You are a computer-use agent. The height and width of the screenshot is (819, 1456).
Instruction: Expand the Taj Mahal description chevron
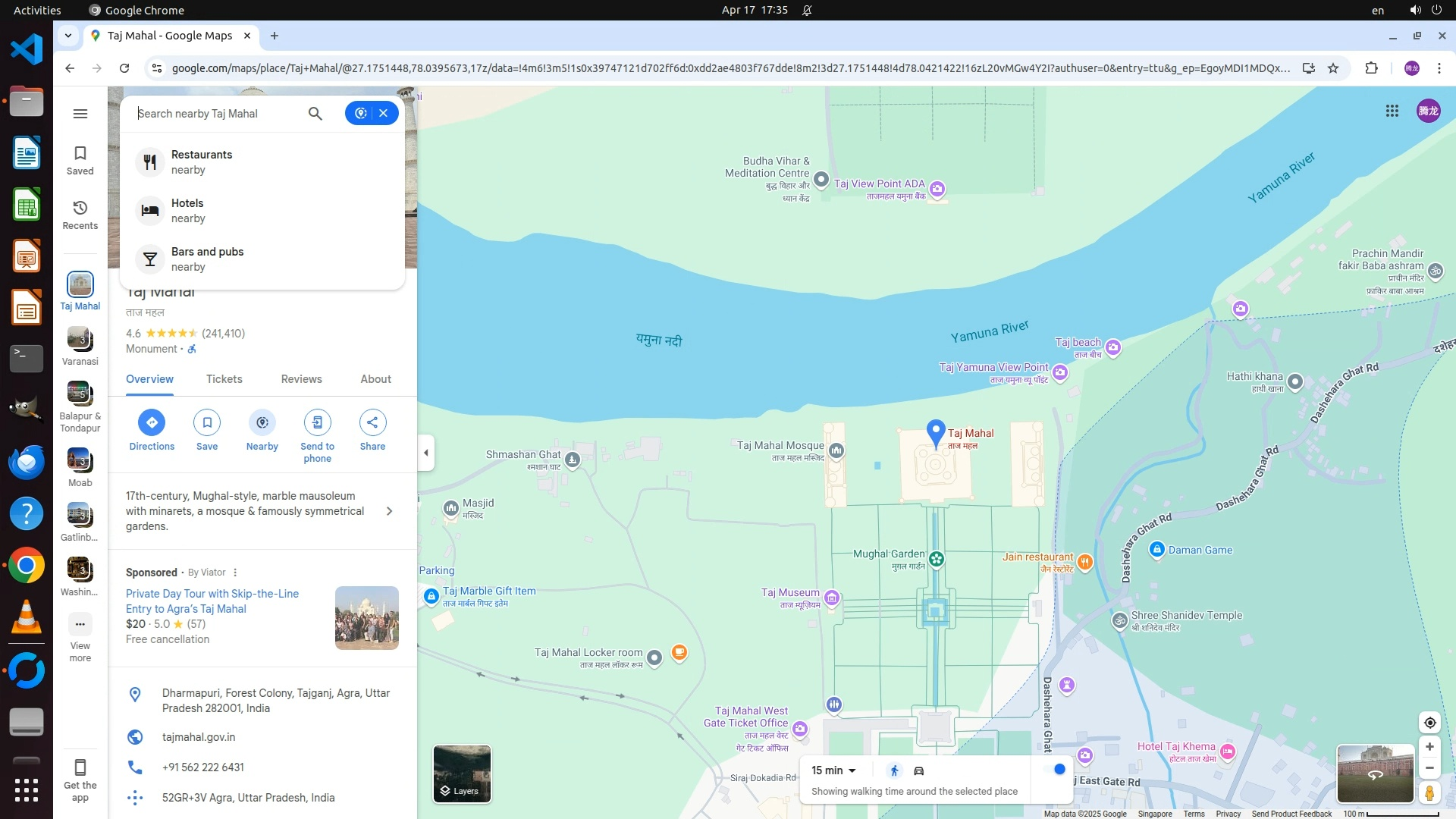[389, 511]
